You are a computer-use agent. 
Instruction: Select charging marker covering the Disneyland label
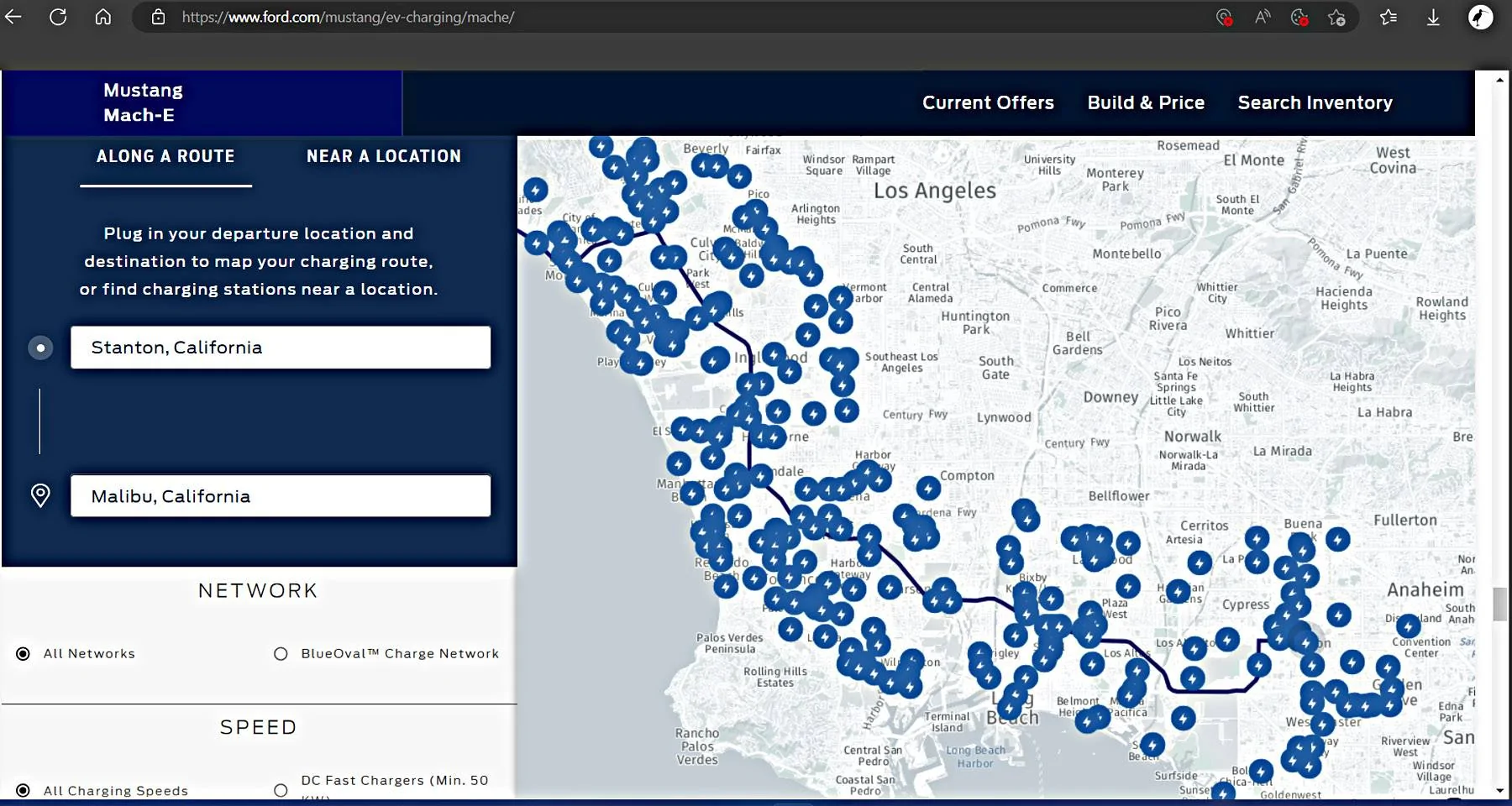coord(1409,625)
